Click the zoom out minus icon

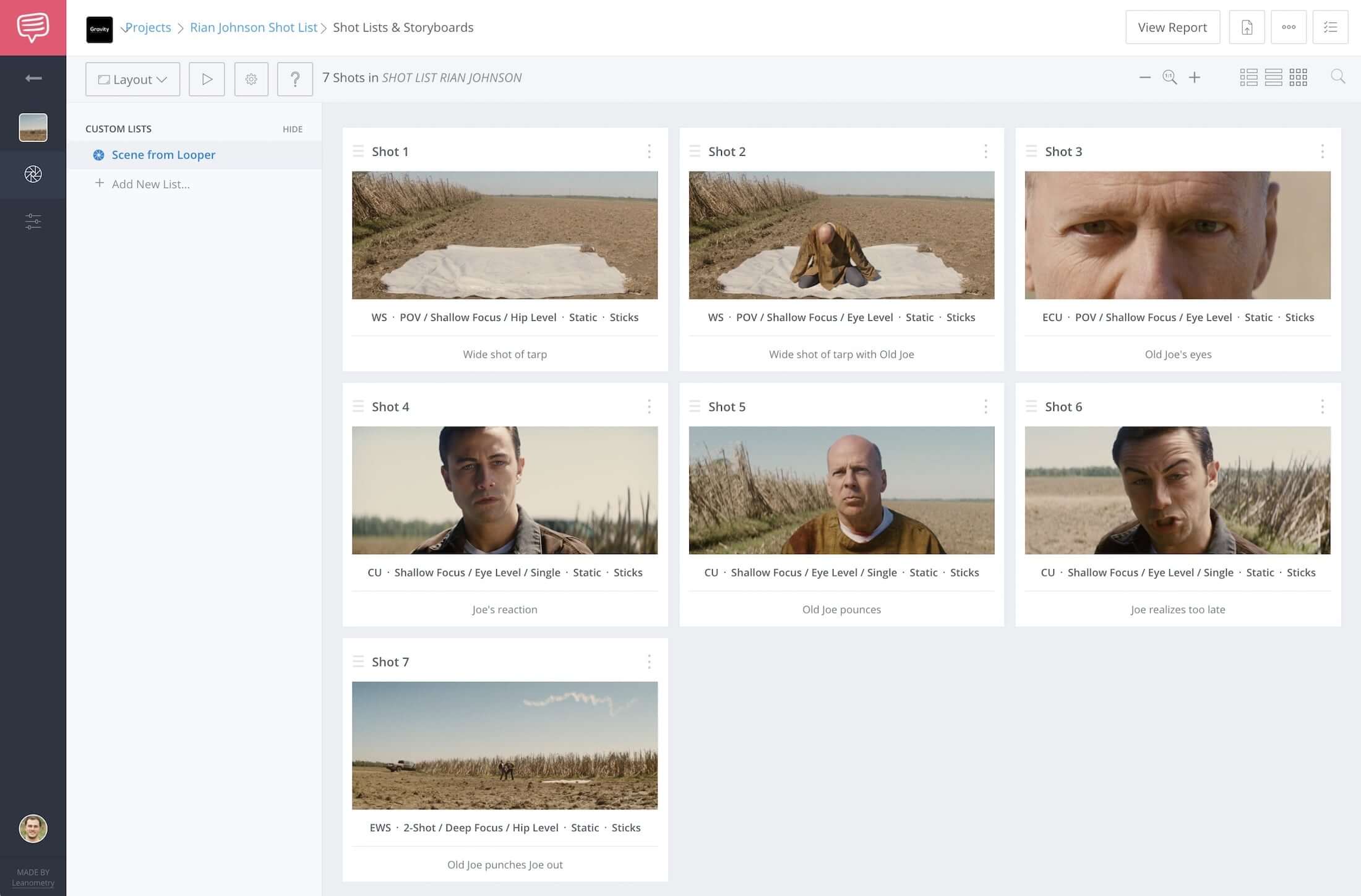pyautogui.click(x=1144, y=77)
